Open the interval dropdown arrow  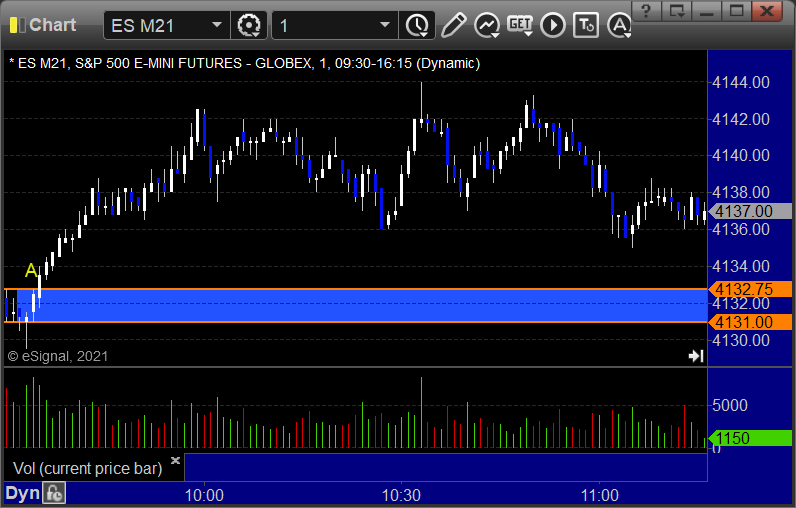385,25
